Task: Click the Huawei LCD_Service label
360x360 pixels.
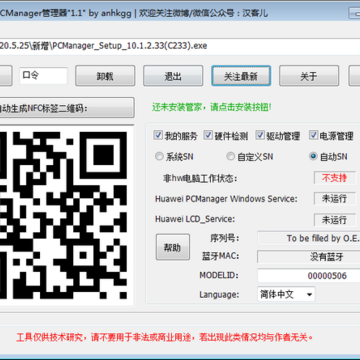Action: 195,219
